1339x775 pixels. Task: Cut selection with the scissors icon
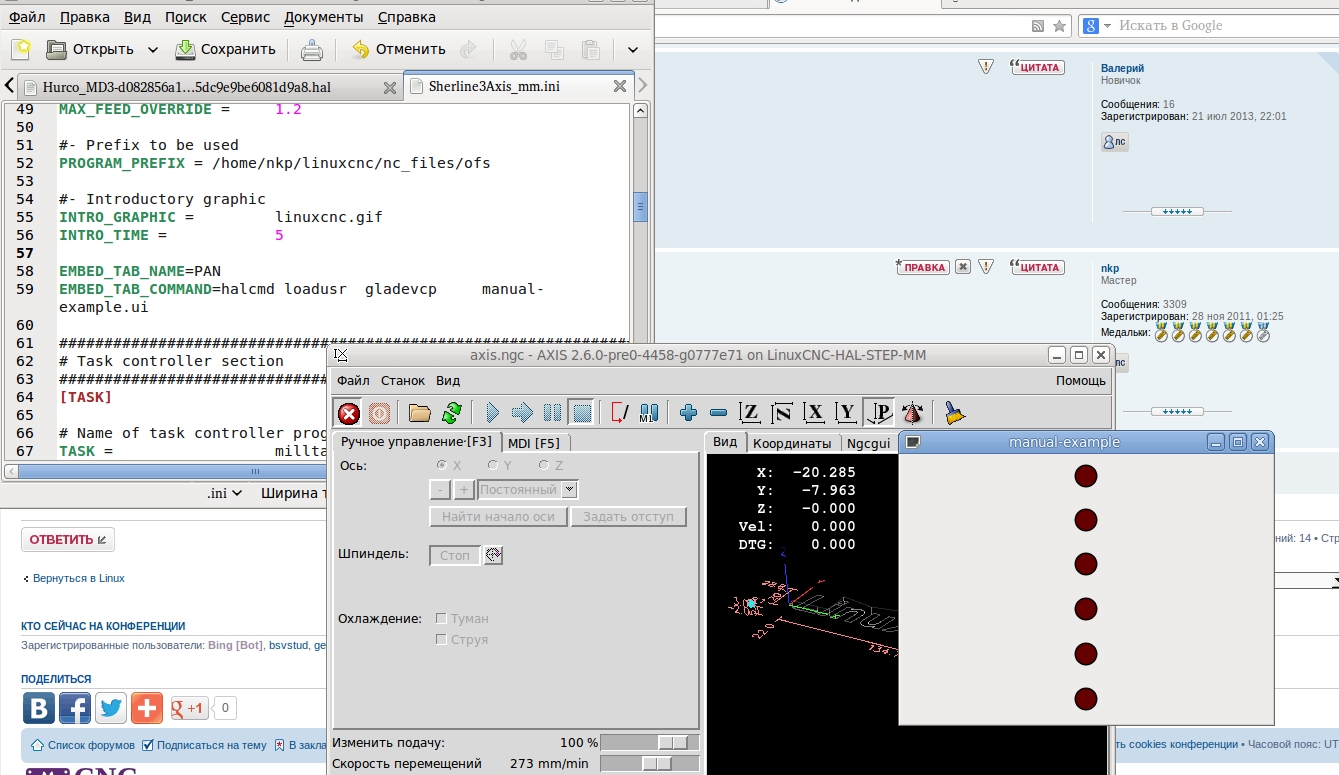(x=518, y=49)
